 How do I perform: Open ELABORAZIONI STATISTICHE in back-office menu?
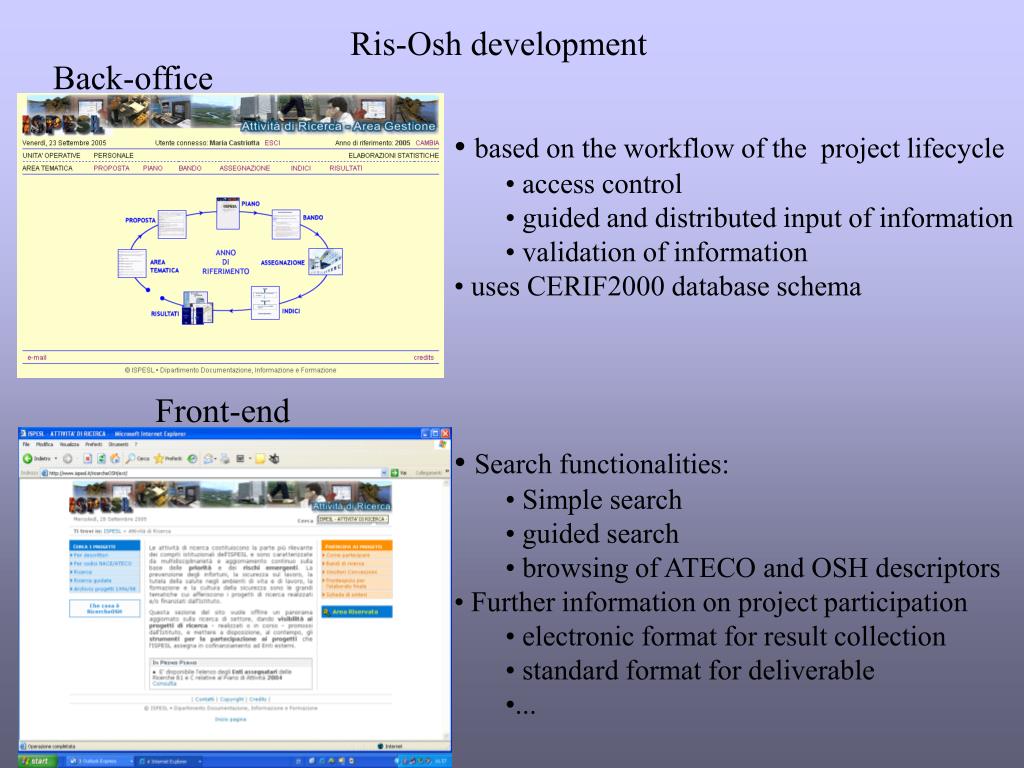coord(393,155)
